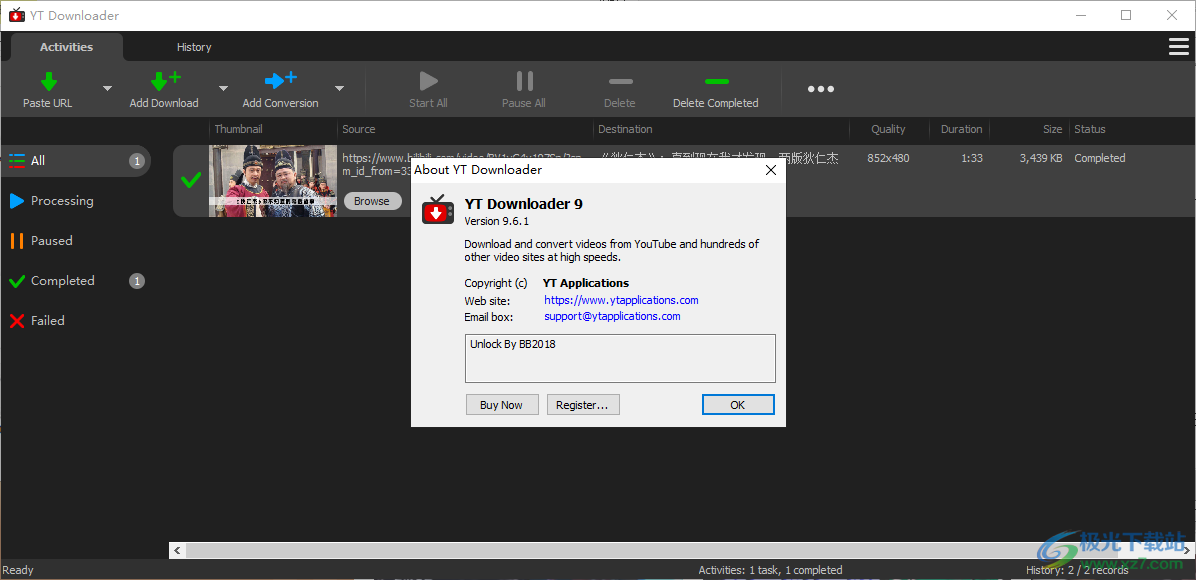Open more actions with the ellipsis icon

point(820,89)
